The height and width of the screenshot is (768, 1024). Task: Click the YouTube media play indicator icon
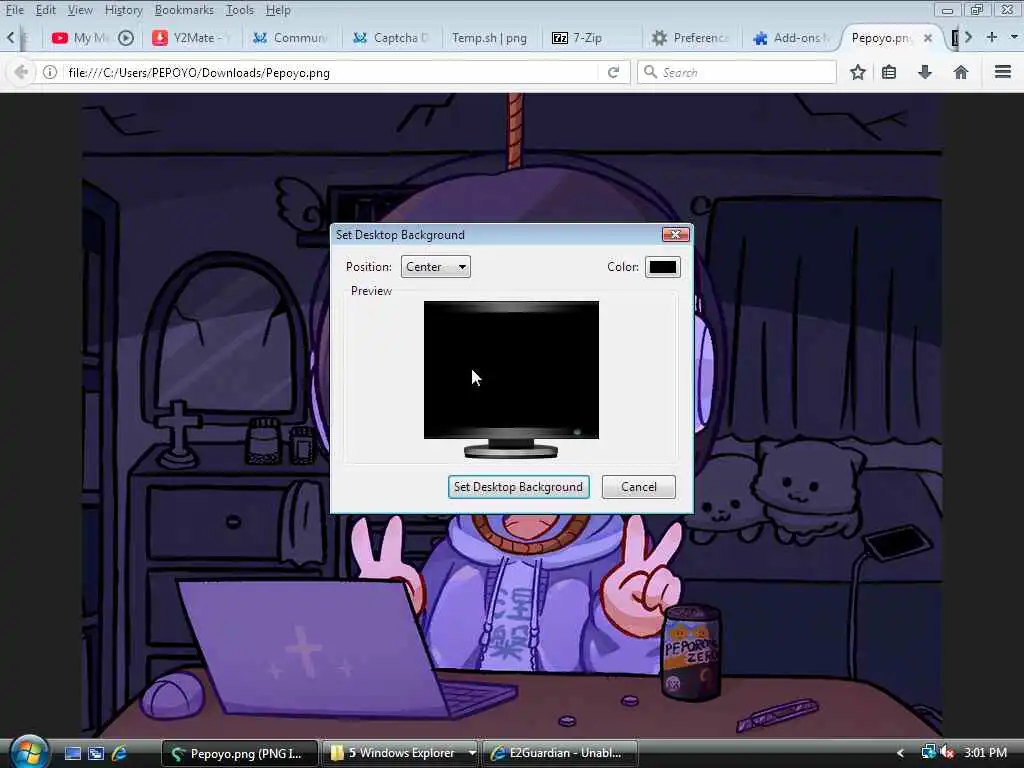pyautogui.click(x=126, y=38)
